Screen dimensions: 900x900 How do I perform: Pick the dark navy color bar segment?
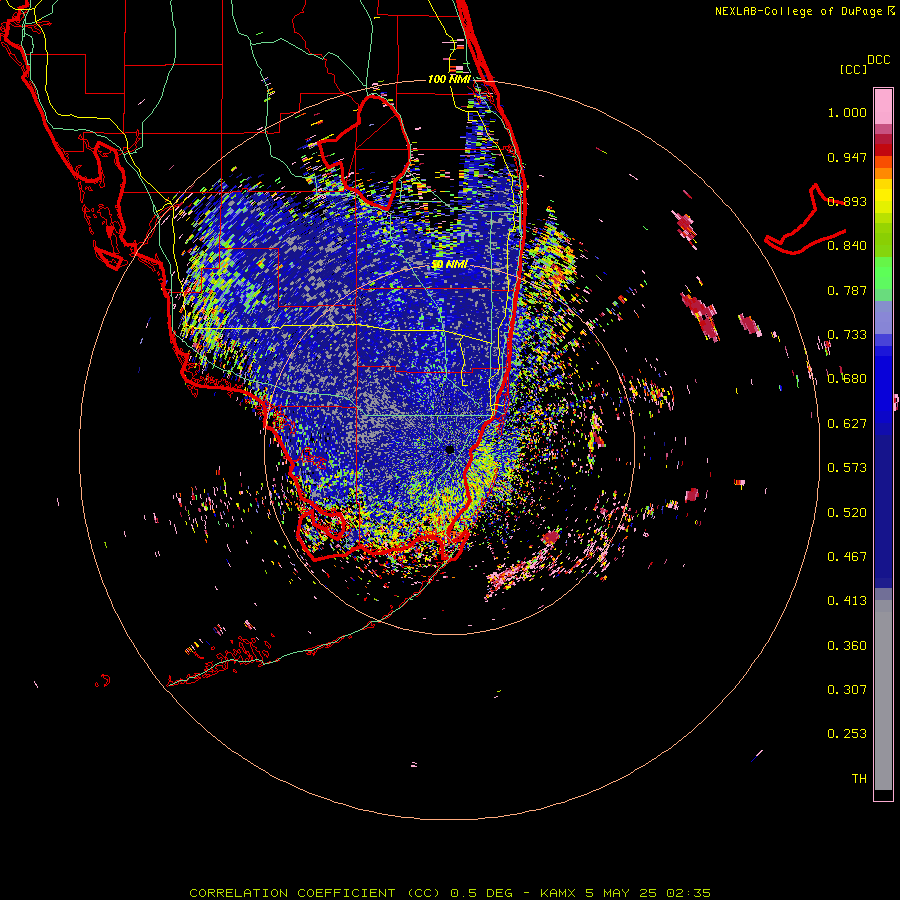pyautogui.click(x=883, y=511)
